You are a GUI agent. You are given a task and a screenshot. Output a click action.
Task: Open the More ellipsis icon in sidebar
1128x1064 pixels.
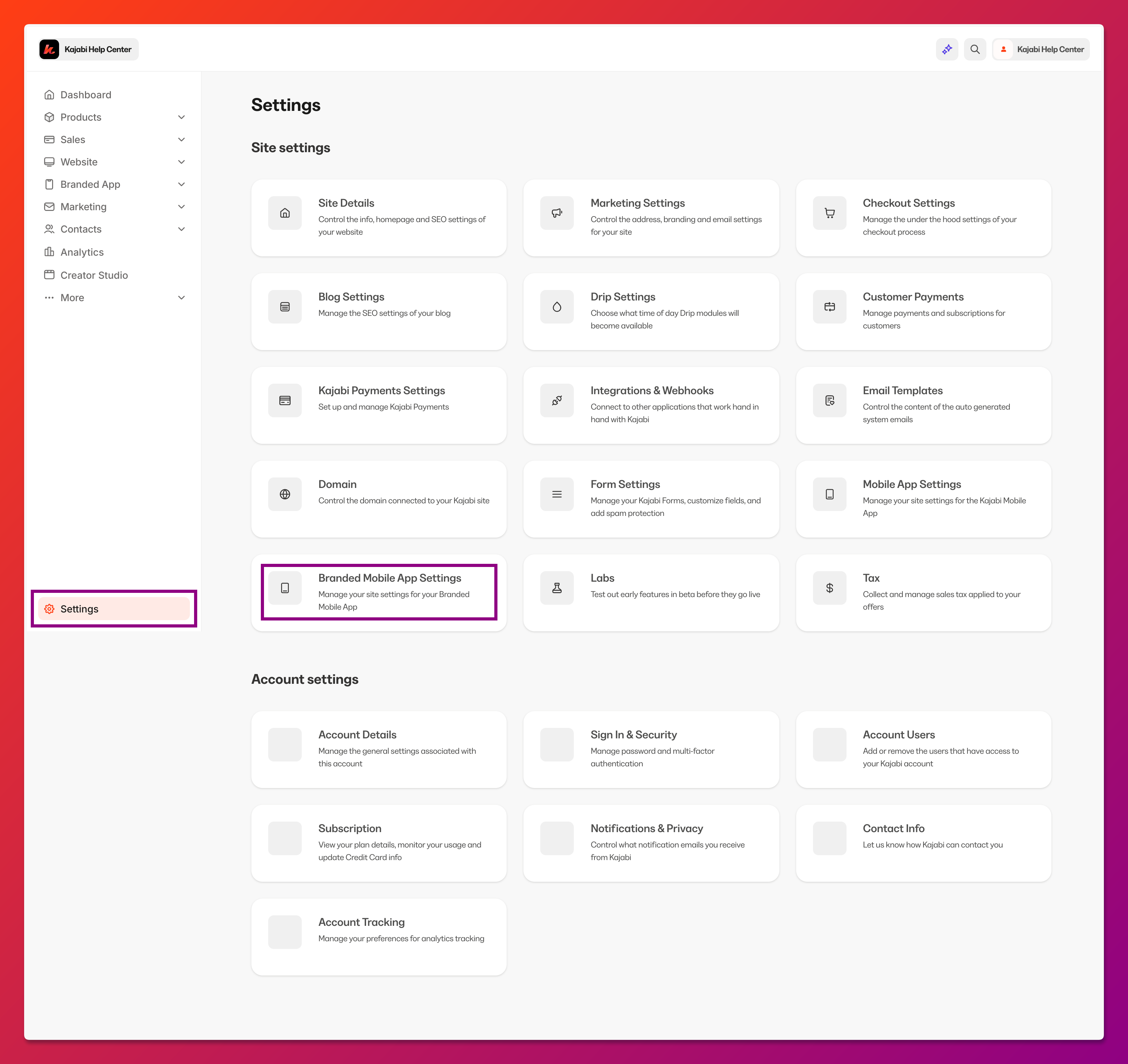click(49, 297)
